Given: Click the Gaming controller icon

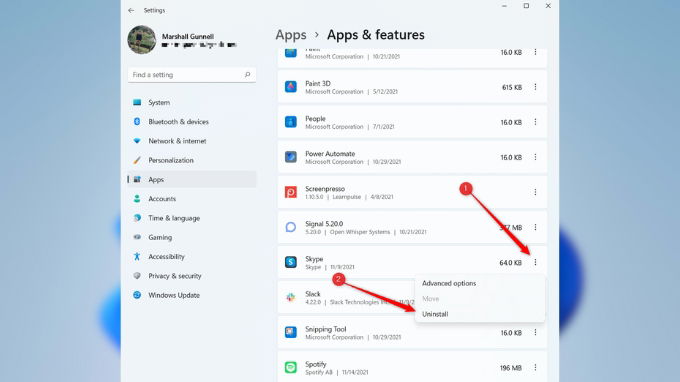Looking at the screenshot, I should pyautogui.click(x=137, y=237).
